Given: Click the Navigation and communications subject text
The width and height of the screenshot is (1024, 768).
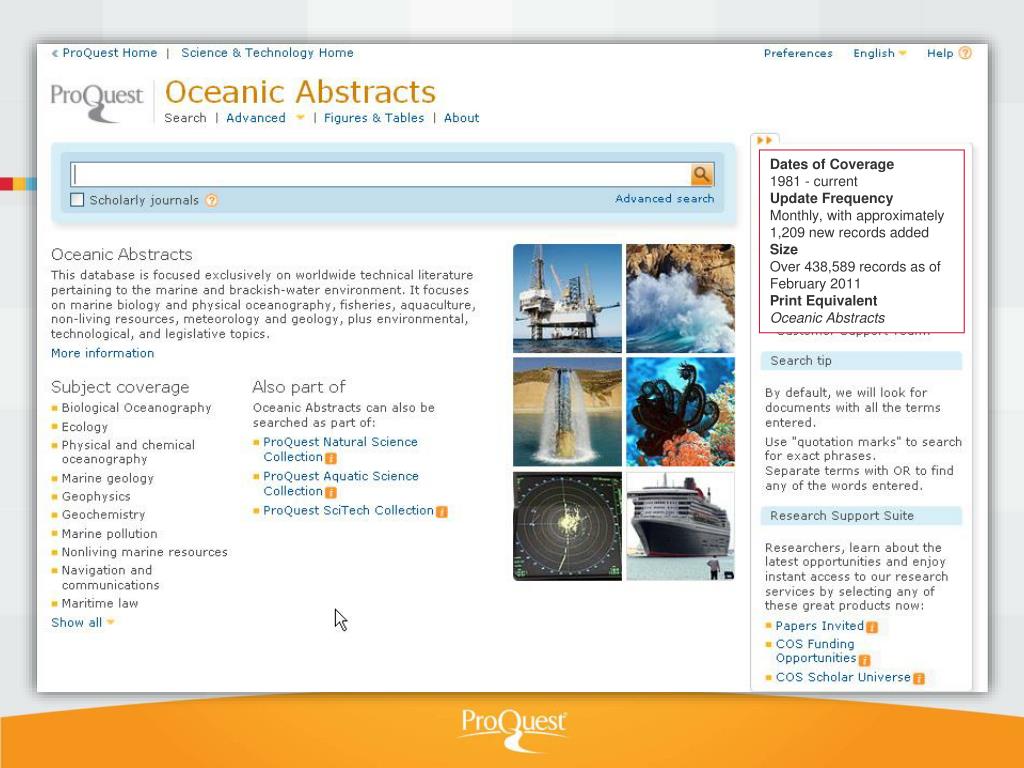Looking at the screenshot, I should point(110,578).
